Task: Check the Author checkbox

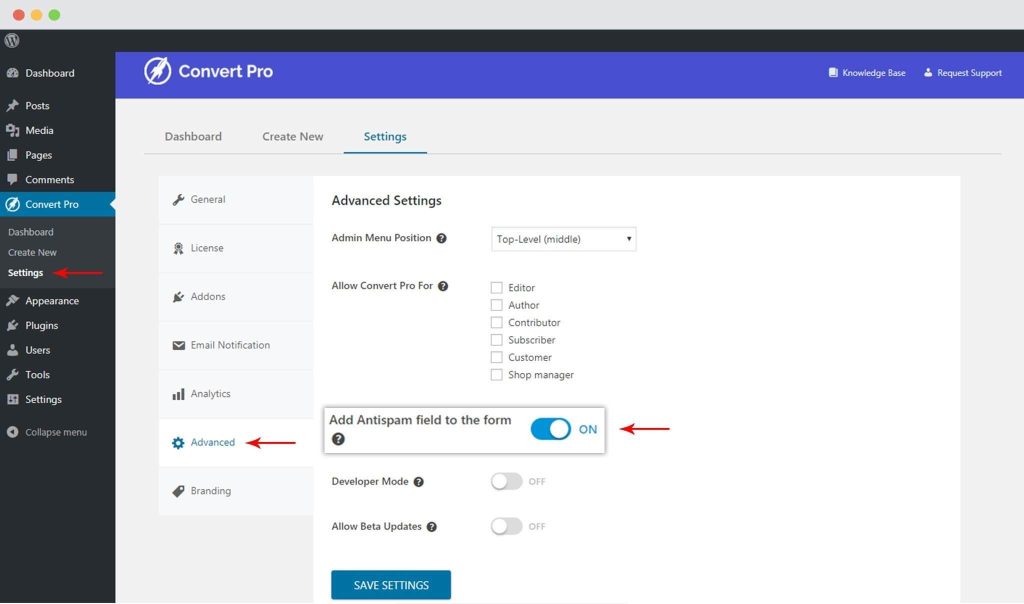Action: point(496,305)
